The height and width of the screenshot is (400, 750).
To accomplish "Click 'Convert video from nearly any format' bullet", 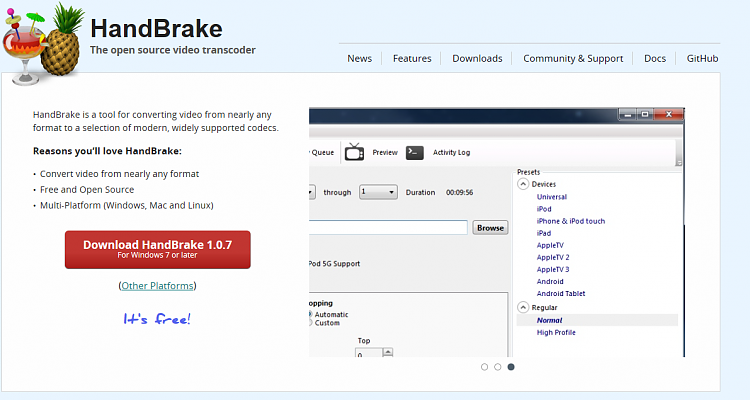I will click(x=119, y=174).
